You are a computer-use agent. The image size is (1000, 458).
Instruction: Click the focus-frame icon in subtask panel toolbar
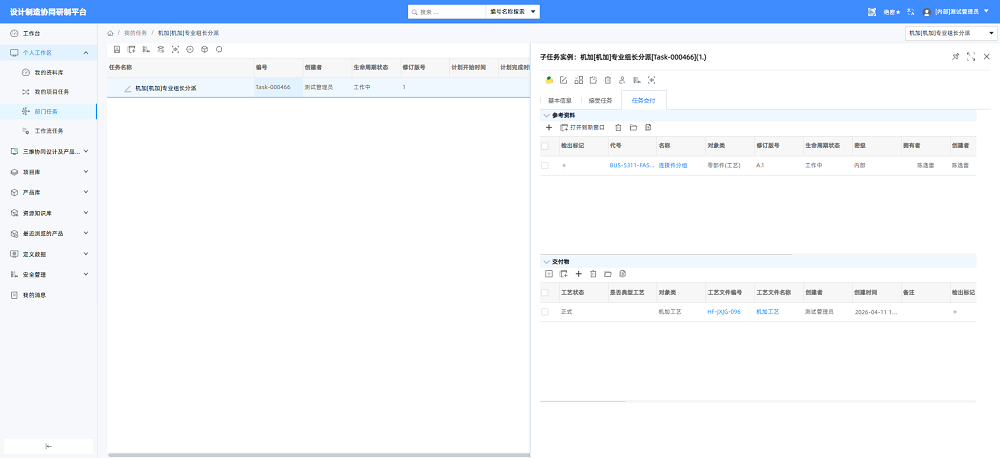651,80
